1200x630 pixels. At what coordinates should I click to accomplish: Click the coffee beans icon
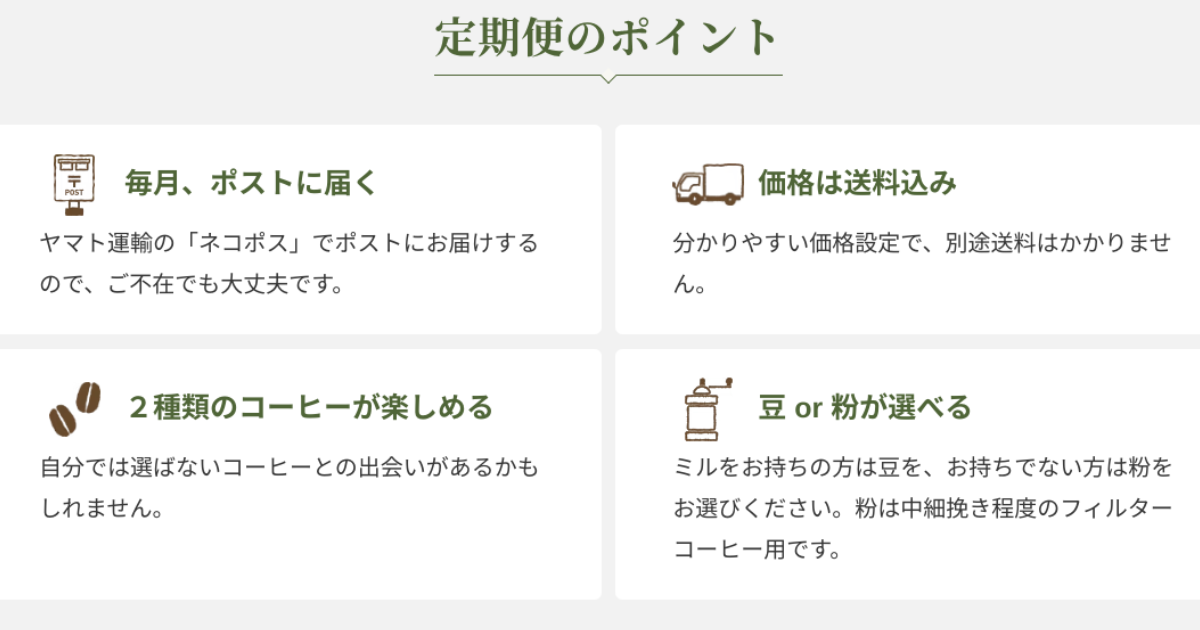(75, 408)
